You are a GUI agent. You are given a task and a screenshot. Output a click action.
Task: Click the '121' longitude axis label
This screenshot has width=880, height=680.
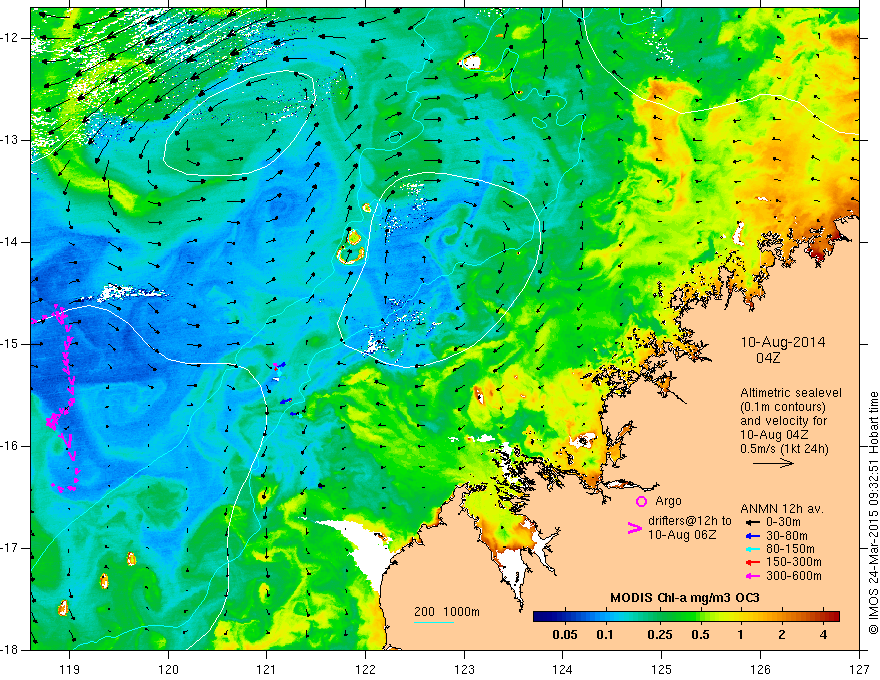pyautogui.click(x=267, y=669)
